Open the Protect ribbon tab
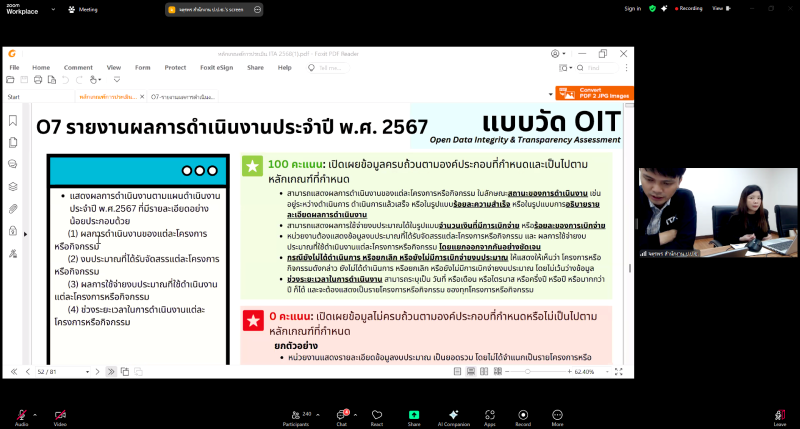This screenshot has height=429, width=800. [x=175, y=67]
